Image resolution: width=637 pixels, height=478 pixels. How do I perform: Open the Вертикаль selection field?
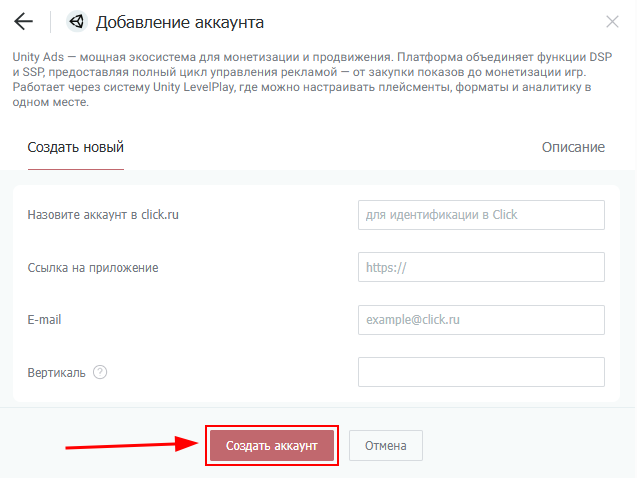[481, 372]
